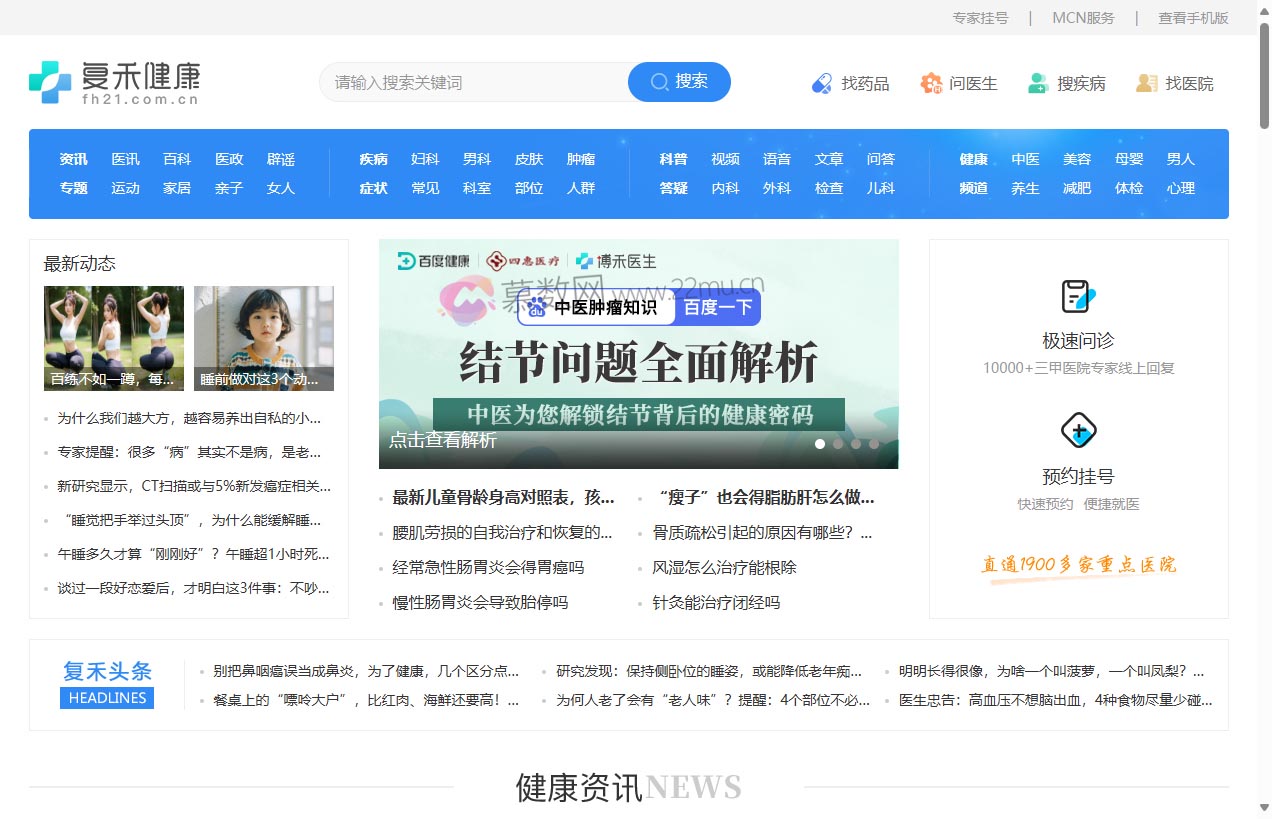Open the 睡前做对这3个动作 video thumbnail
This screenshot has height=819, width=1272.
263,337
